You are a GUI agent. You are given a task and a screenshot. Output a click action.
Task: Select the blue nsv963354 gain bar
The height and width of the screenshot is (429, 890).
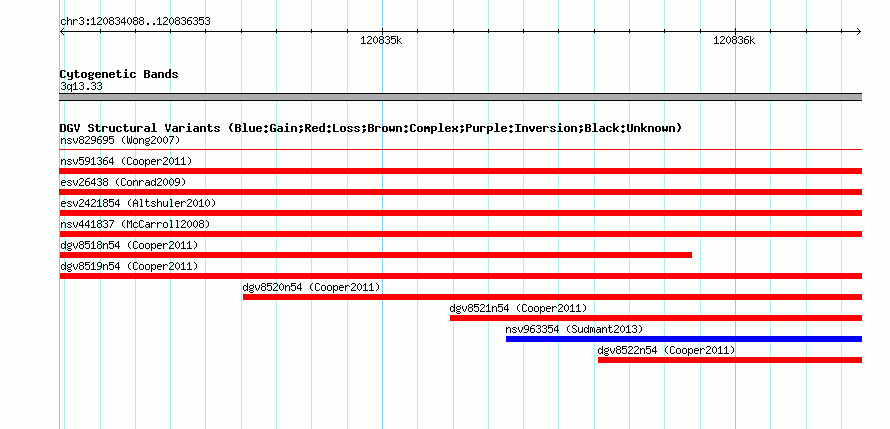(684, 339)
